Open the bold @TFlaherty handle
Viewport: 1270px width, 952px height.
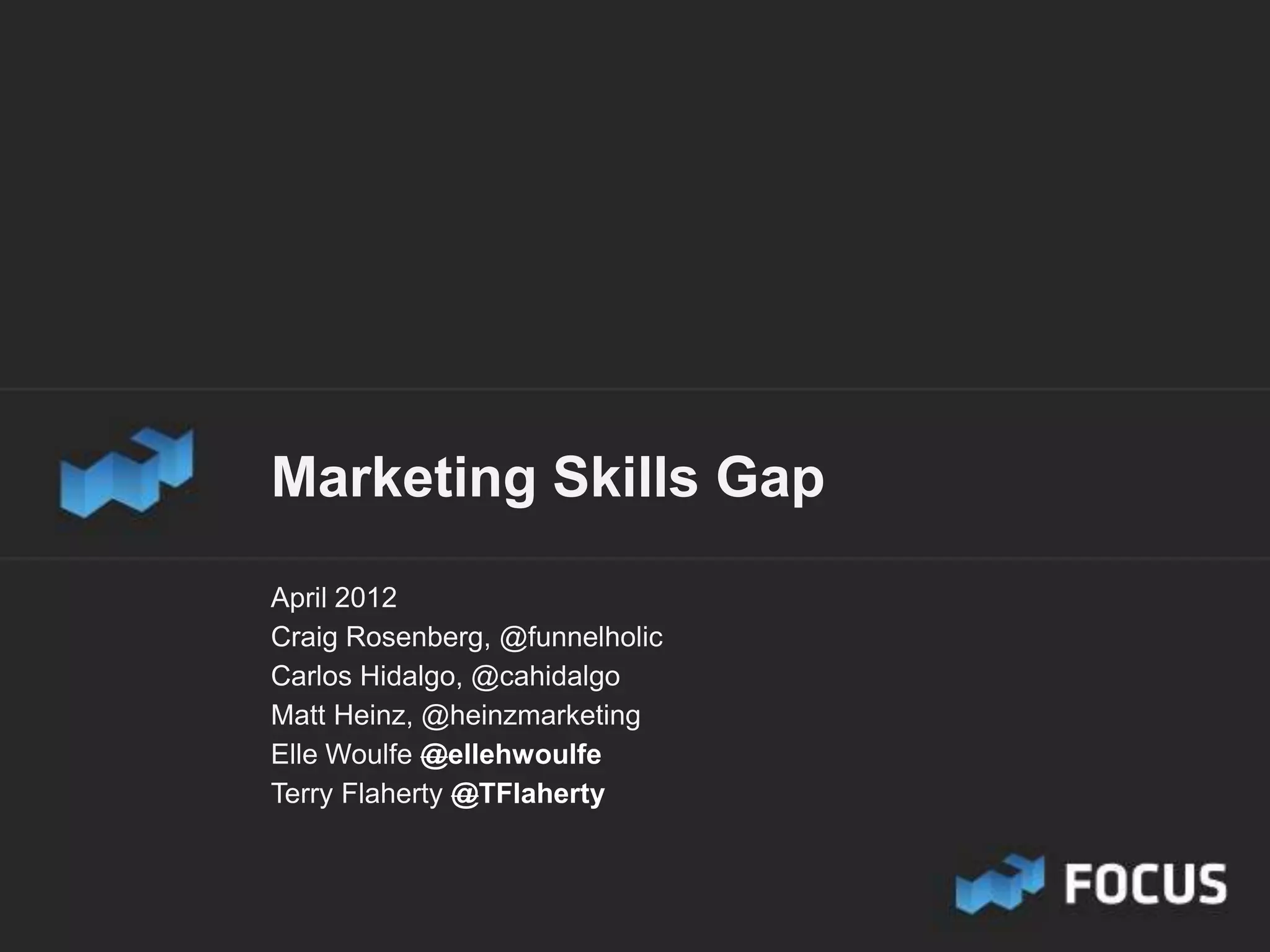(x=528, y=793)
